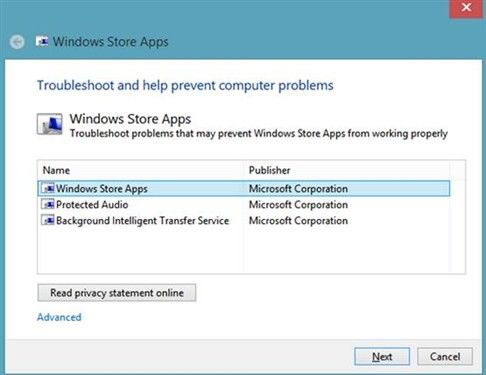The image size is (486, 375).
Task: Select the Windows Store Apps list entry
Action: [244, 188]
